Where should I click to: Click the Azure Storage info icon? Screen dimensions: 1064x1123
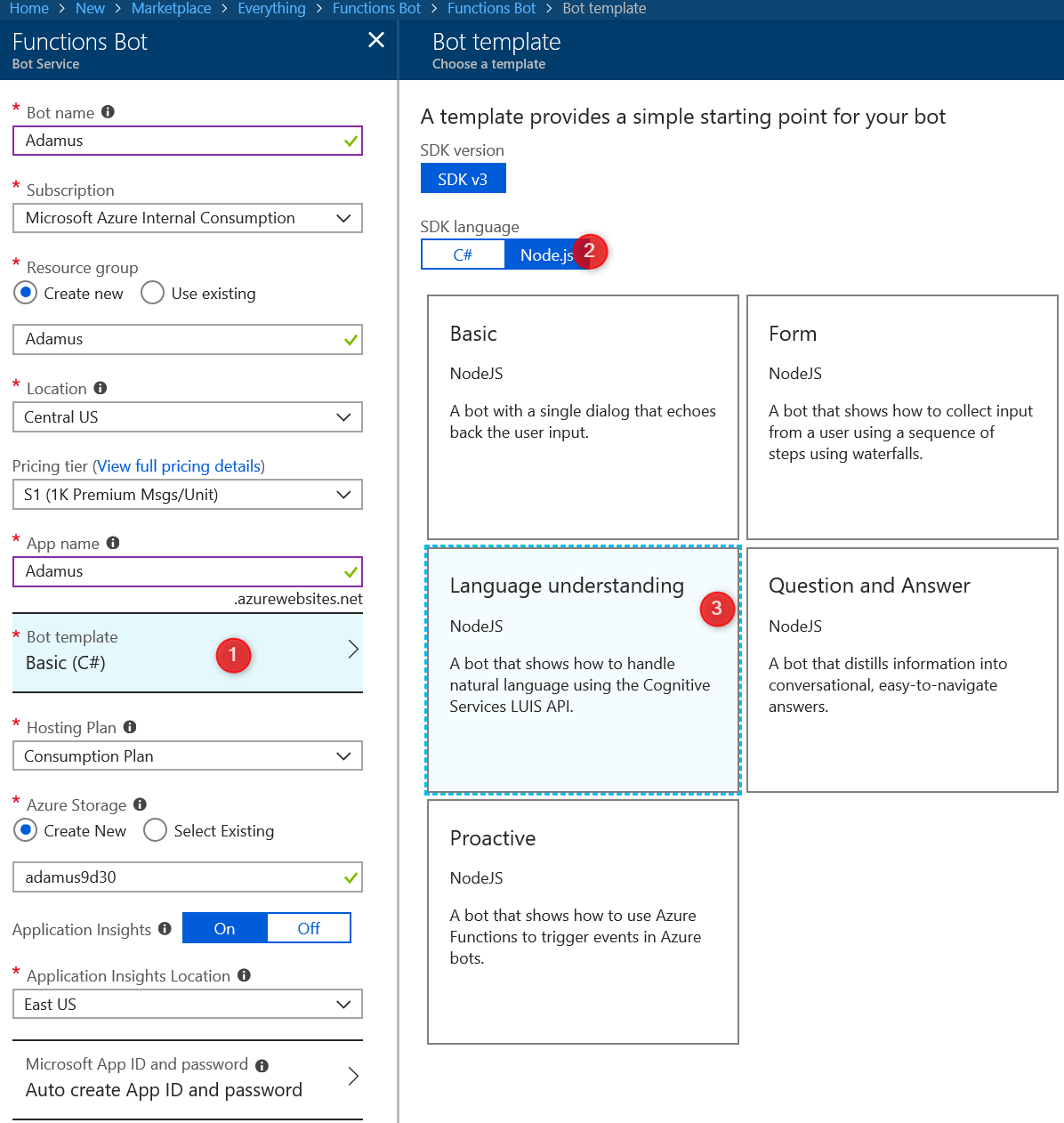click(140, 804)
